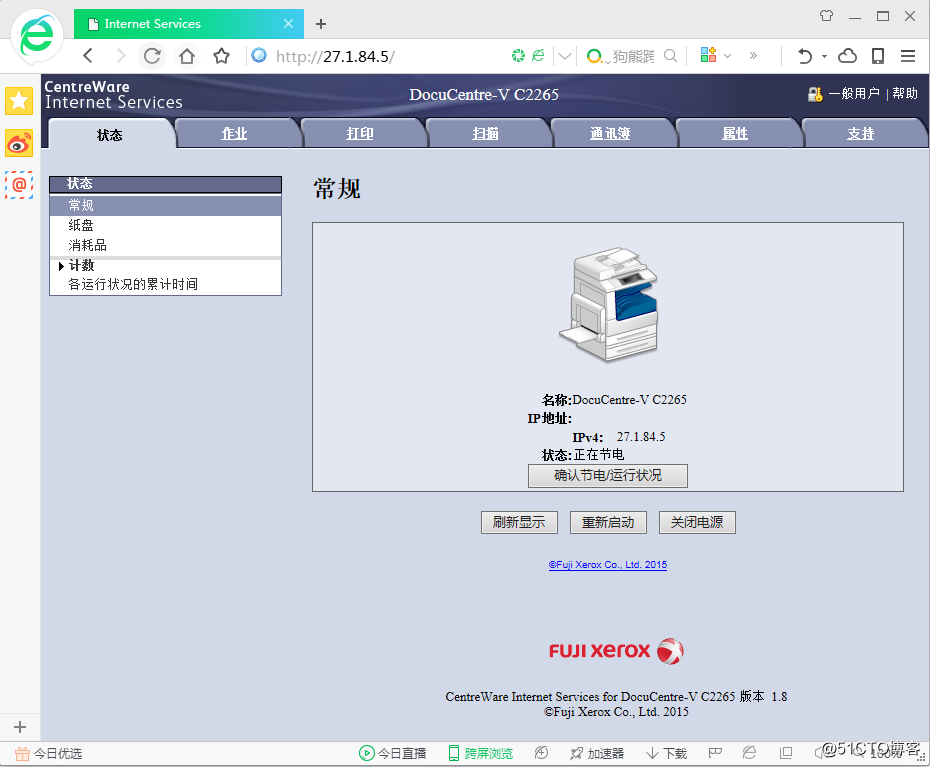930x767 pixels.
Task: Open the ©Fuji Xerox Co., Ltd. 2015 link
Action: [x=608, y=565]
